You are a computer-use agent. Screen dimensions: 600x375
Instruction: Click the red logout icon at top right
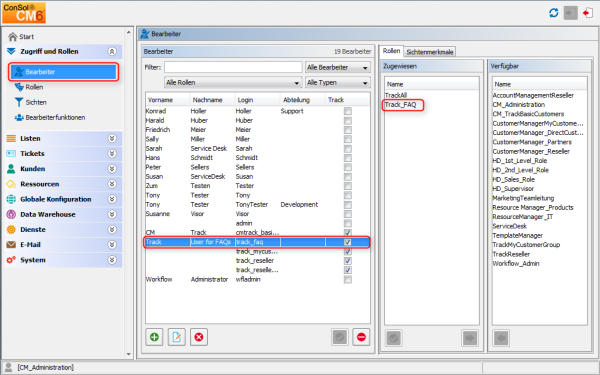point(587,13)
